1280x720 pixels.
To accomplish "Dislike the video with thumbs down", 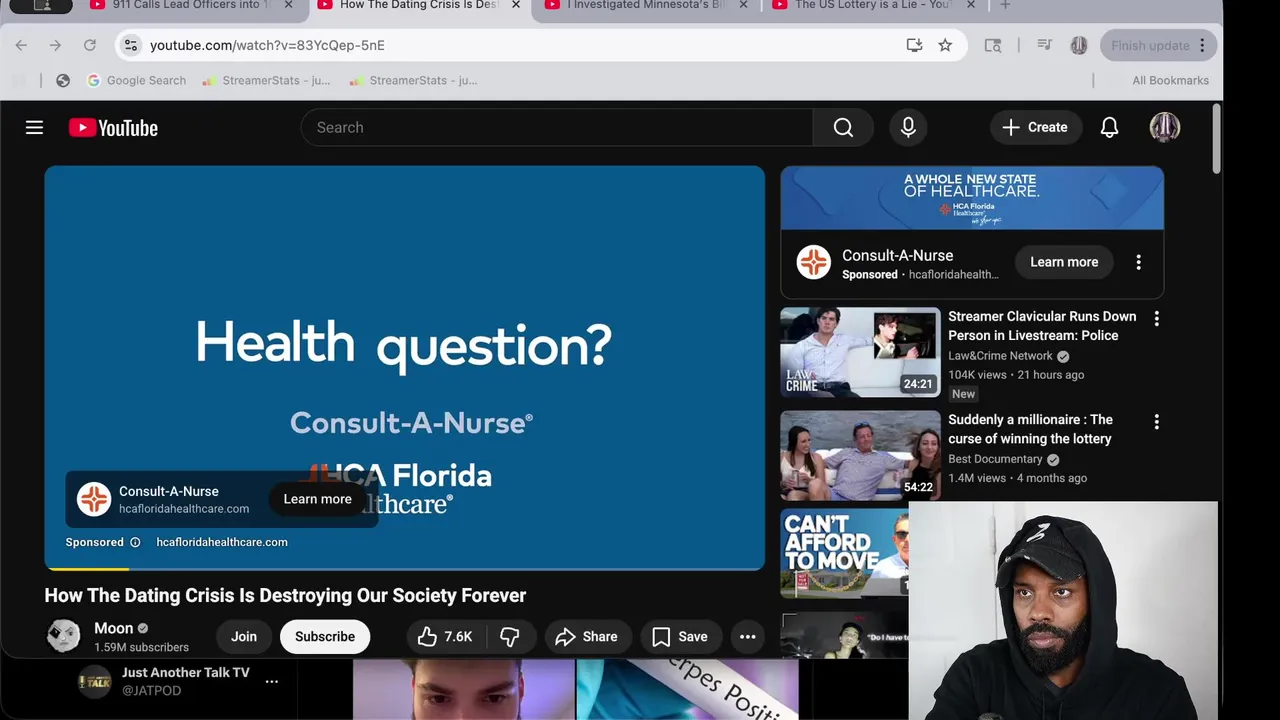I will (x=510, y=636).
